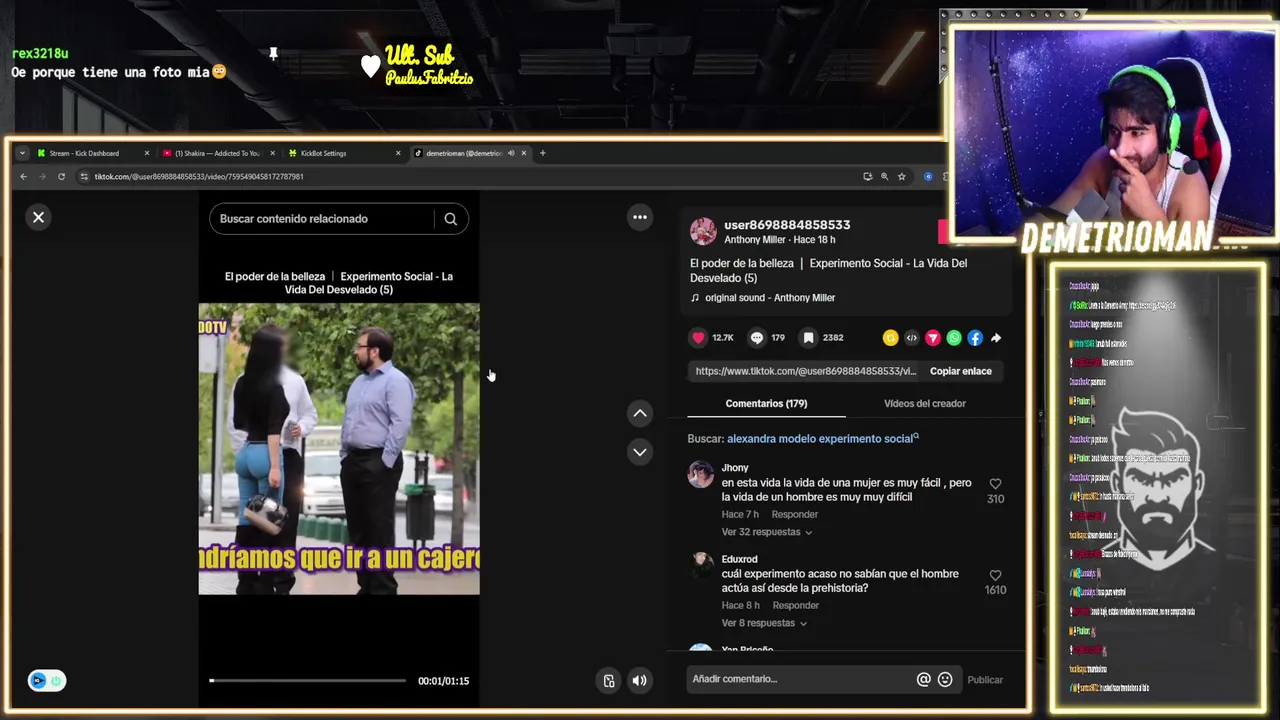Expand Ver 8 respuestas under Eduxrod's comment
The width and height of the screenshot is (1280, 720).
764,623
